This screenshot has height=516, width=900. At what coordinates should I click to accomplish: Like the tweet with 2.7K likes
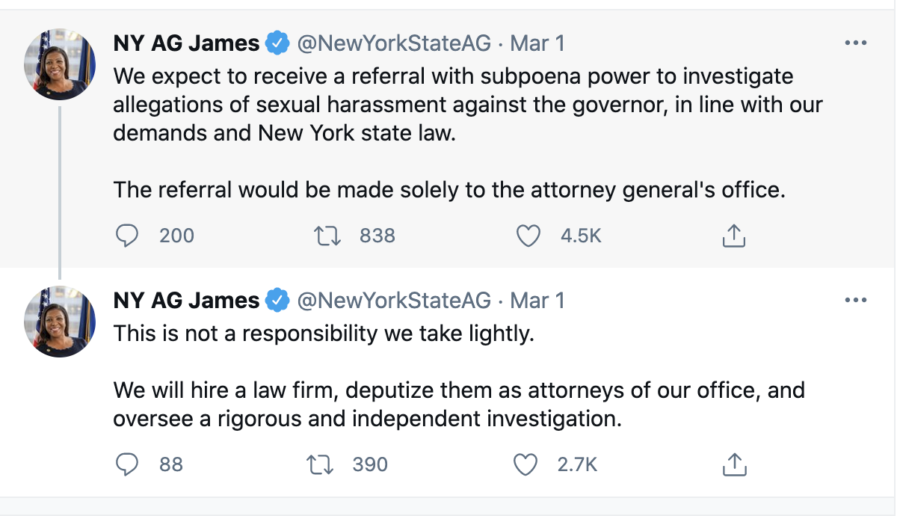point(526,465)
